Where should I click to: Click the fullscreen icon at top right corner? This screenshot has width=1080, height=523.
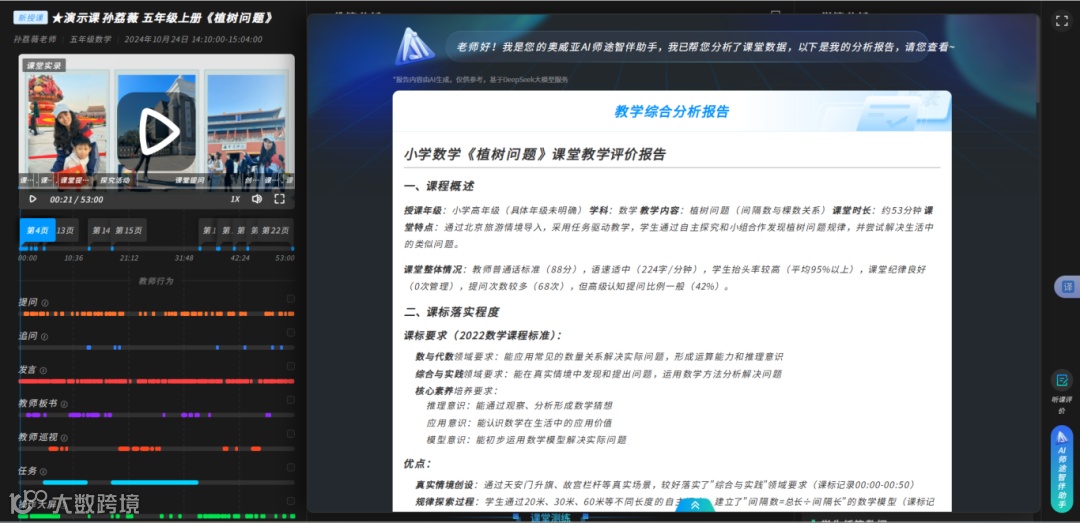(x=1061, y=21)
